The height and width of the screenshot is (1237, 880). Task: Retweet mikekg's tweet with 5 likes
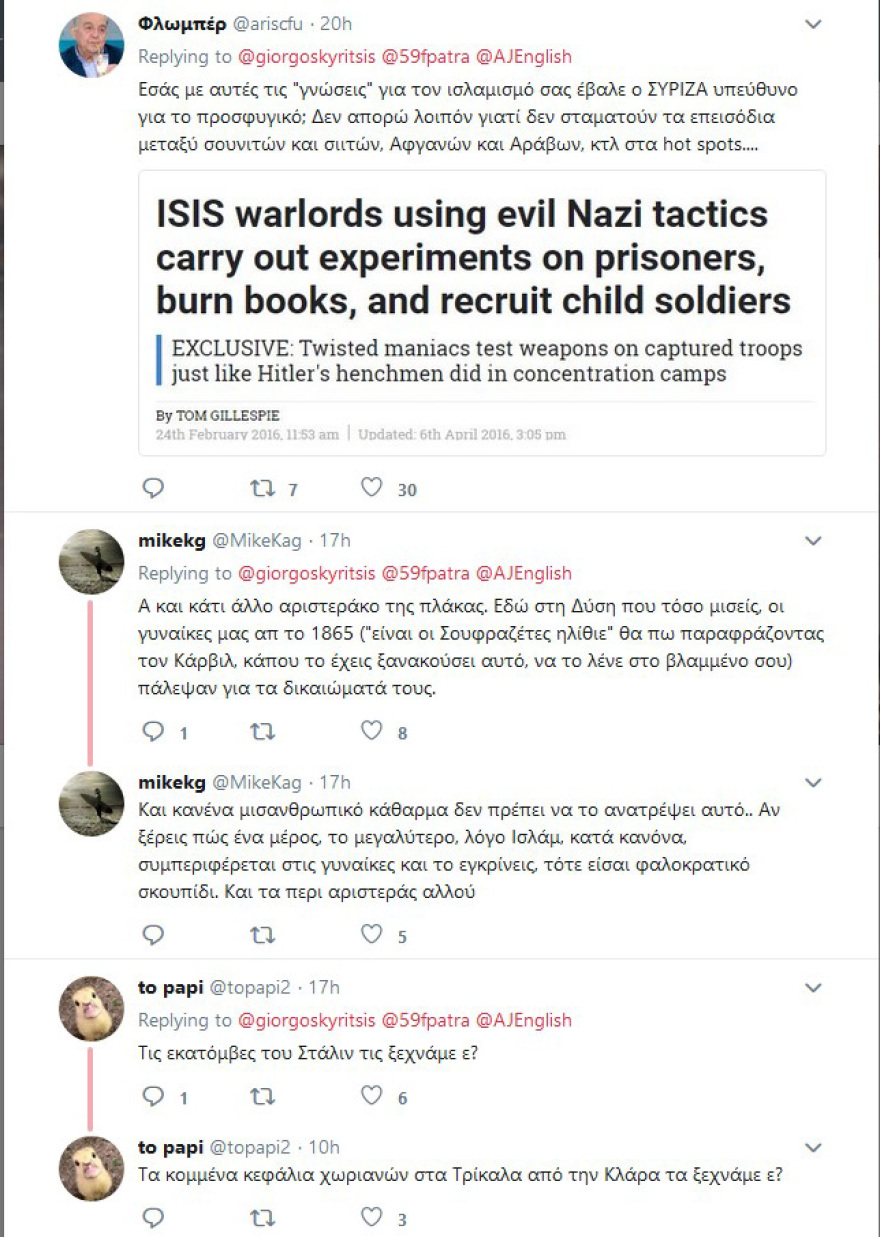click(262, 935)
